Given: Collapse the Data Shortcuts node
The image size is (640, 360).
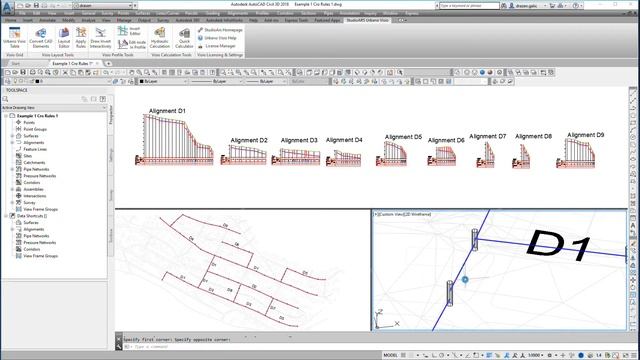Looking at the screenshot, I should click(6, 216).
